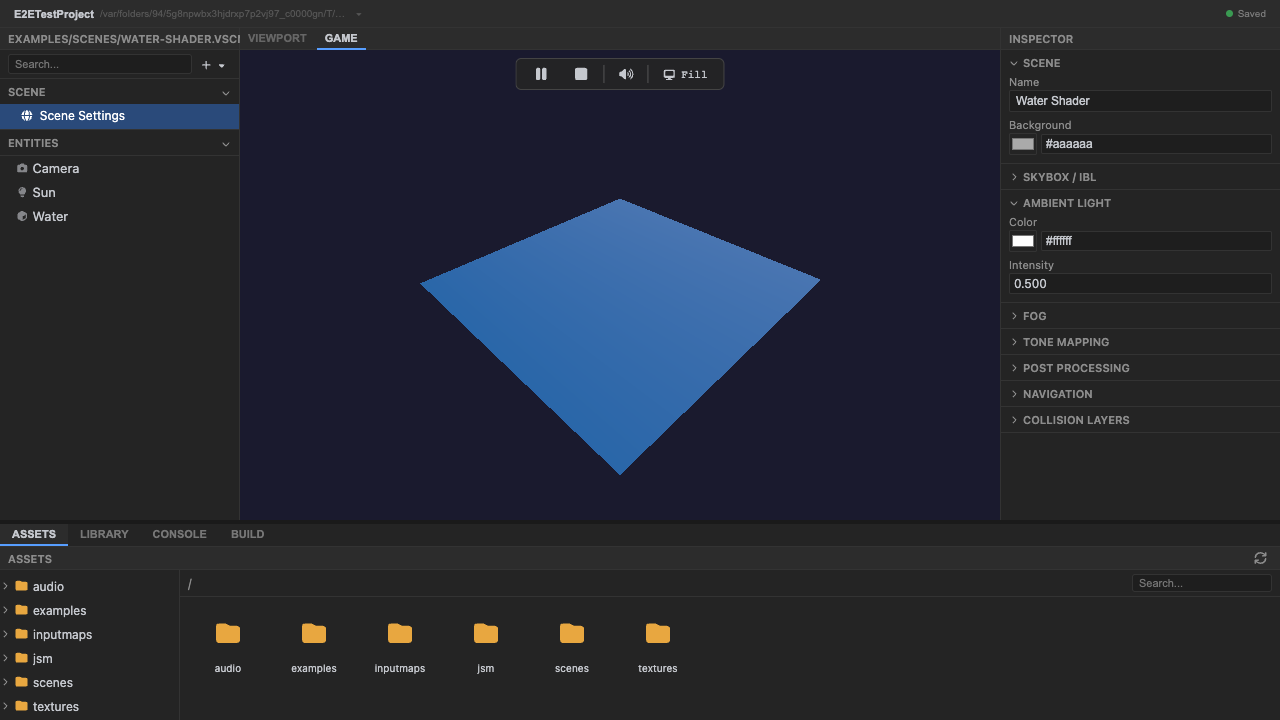The height and width of the screenshot is (720, 1280).
Task: Click the jsm folder icon in the asset tree
Action: [21, 658]
